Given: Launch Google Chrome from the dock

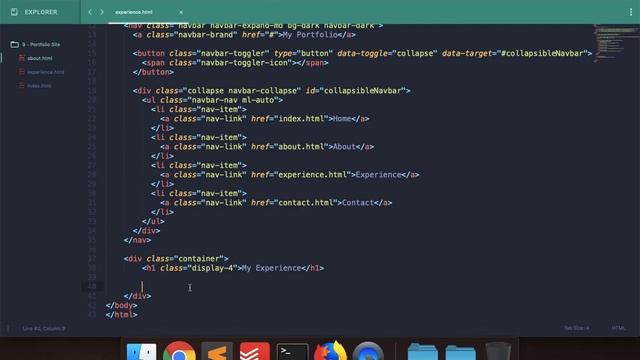Looking at the screenshot, I should (179, 351).
